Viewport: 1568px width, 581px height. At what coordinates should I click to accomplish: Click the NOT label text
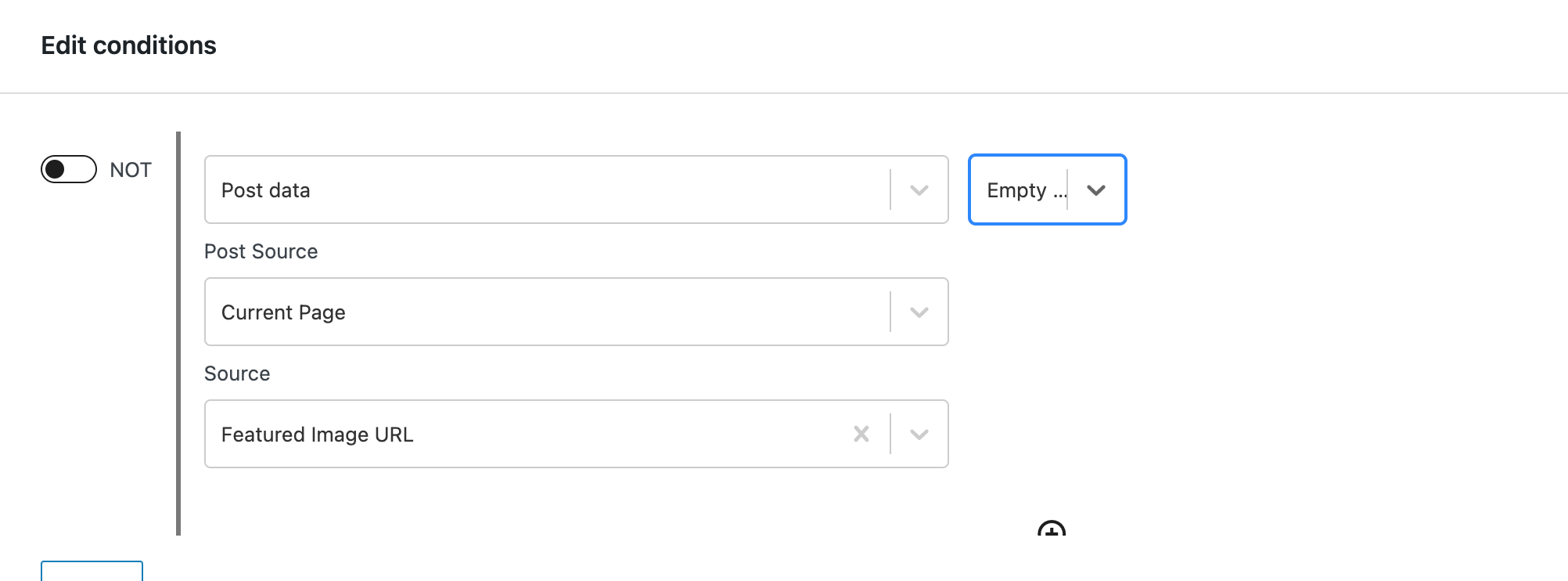click(131, 170)
